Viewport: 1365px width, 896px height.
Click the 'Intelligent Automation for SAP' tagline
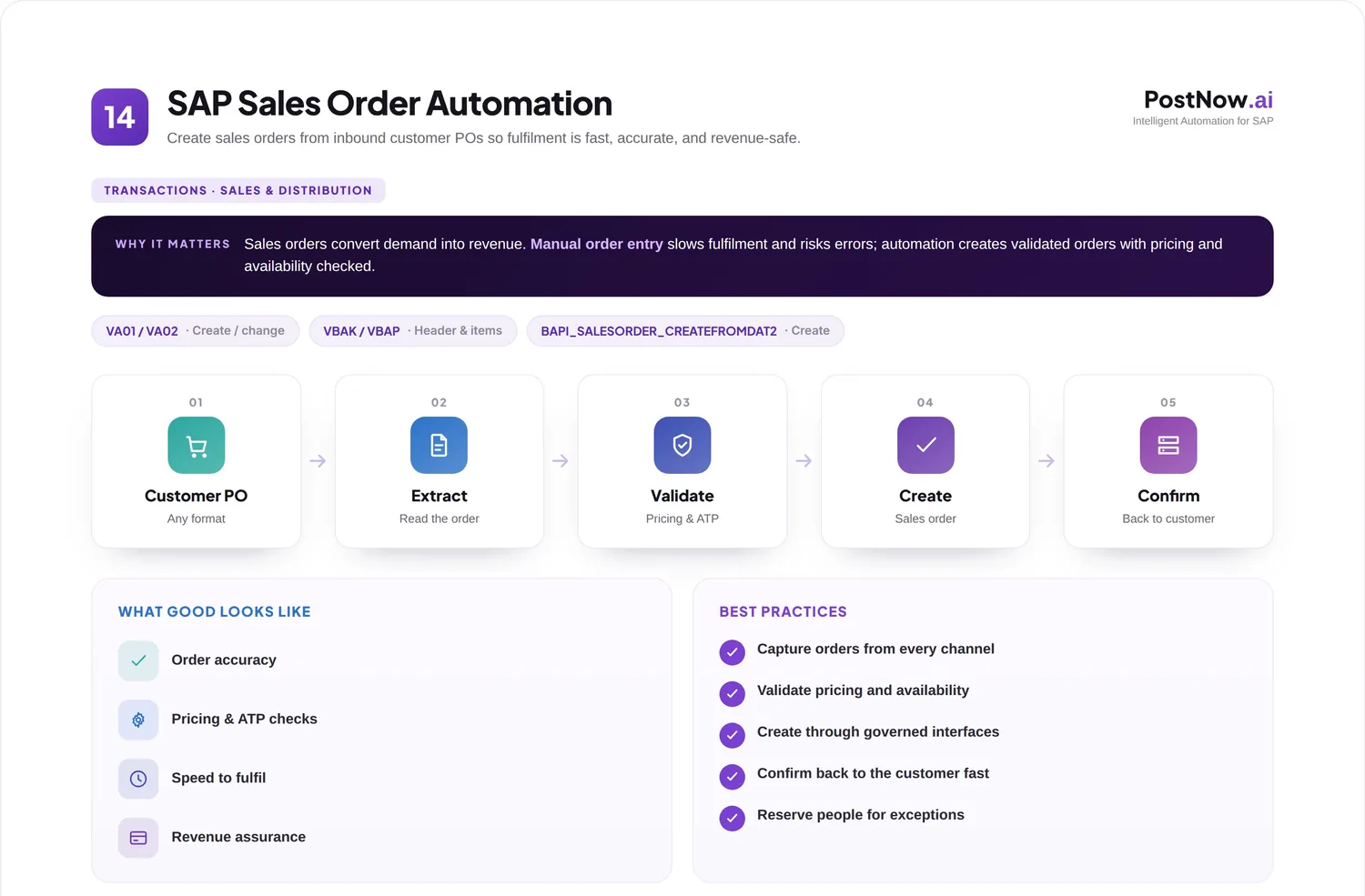pyautogui.click(x=1203, y=121)
